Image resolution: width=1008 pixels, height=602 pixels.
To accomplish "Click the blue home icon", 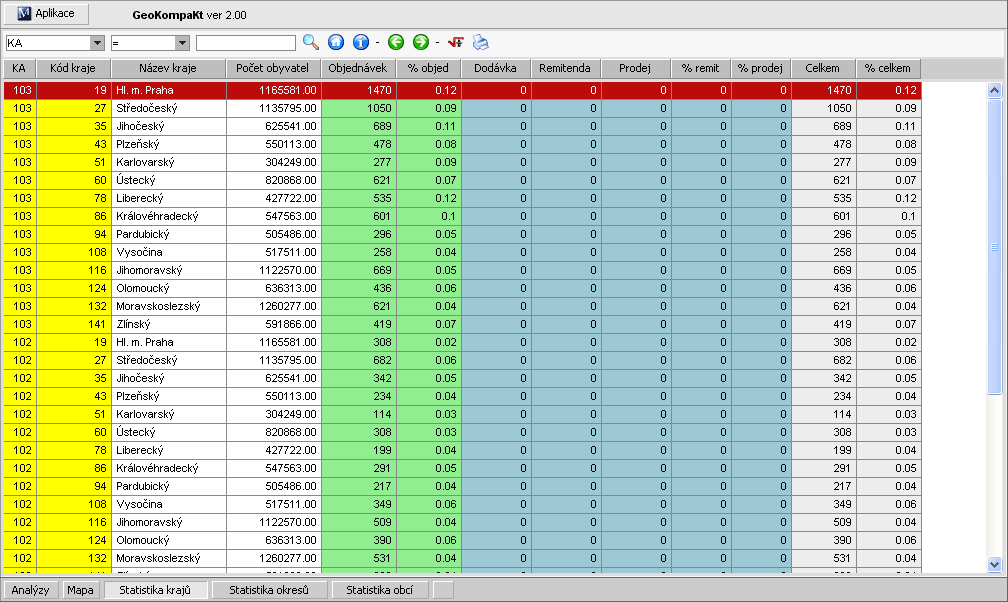I will pos(336,43).
